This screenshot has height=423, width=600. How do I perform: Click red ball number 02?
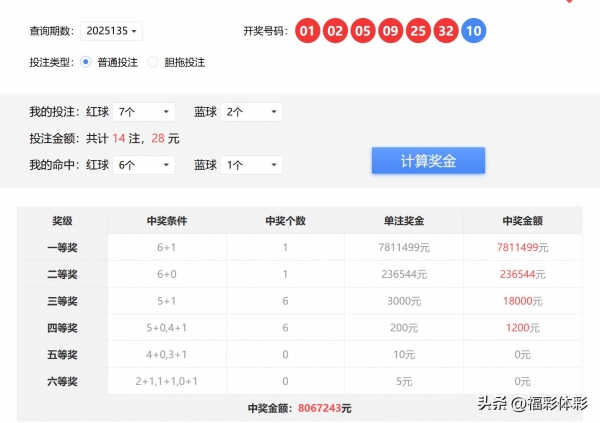[335, 31]
